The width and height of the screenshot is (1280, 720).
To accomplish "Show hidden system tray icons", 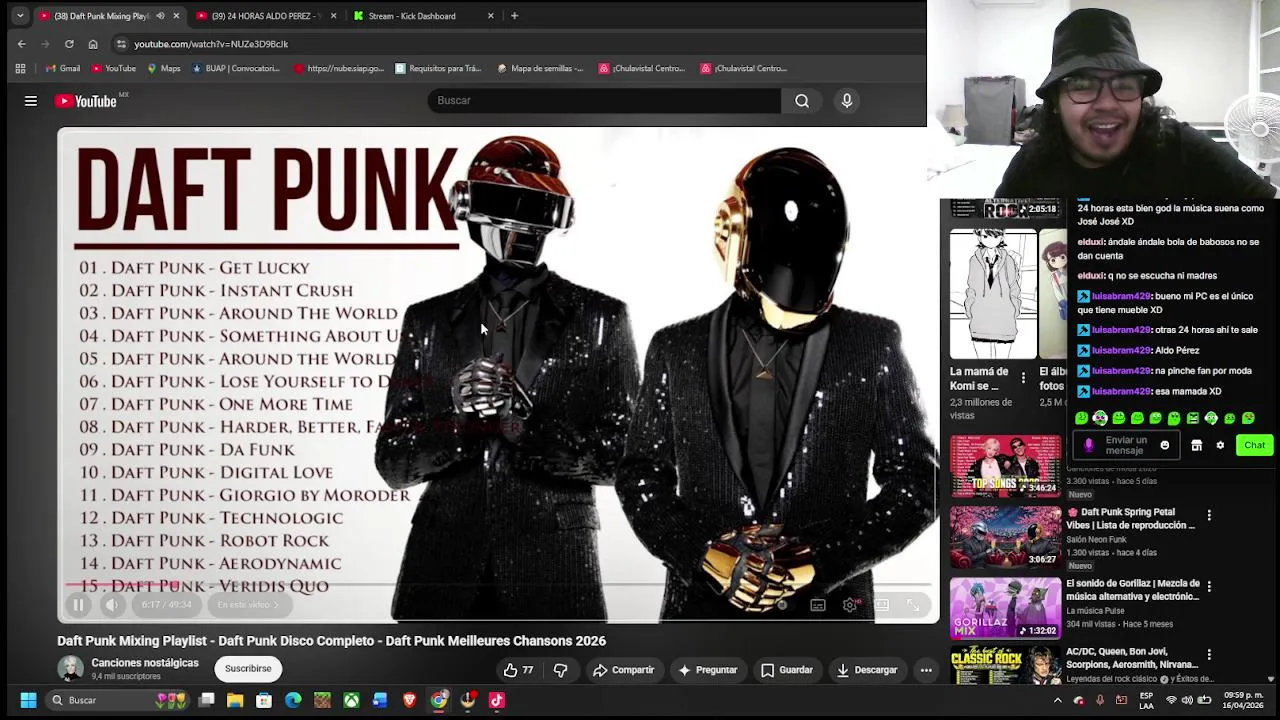I will tap(1057, 701).
